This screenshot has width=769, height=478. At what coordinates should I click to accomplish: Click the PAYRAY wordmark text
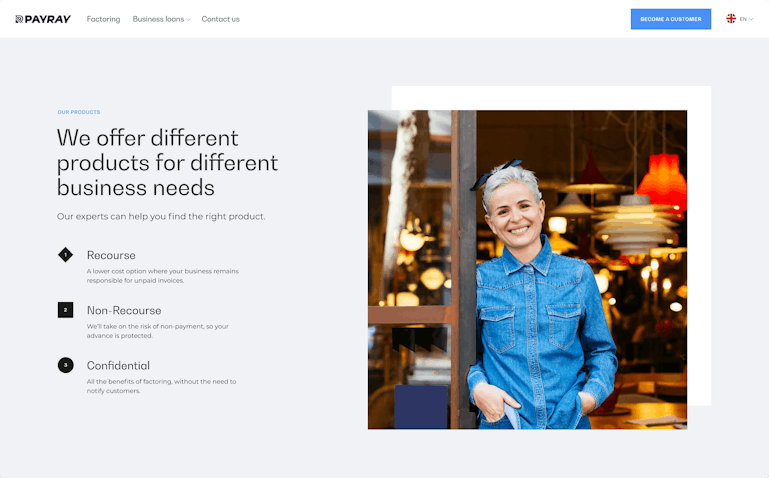[x=48, y=19]
